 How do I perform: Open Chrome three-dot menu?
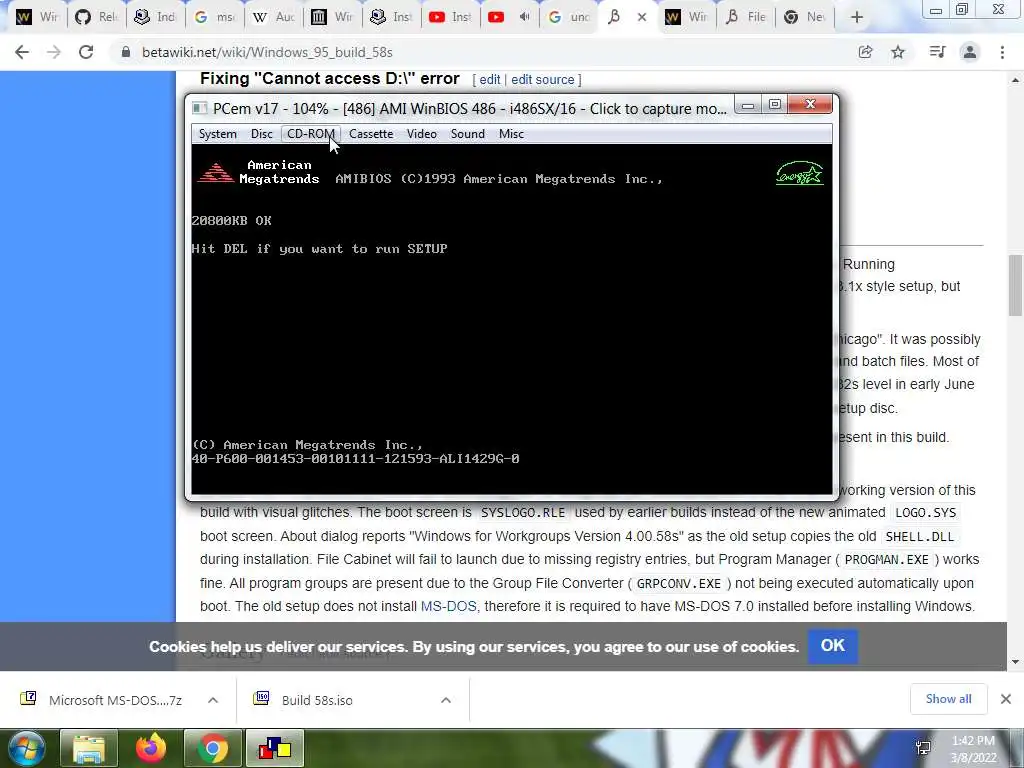point(1002,52)
